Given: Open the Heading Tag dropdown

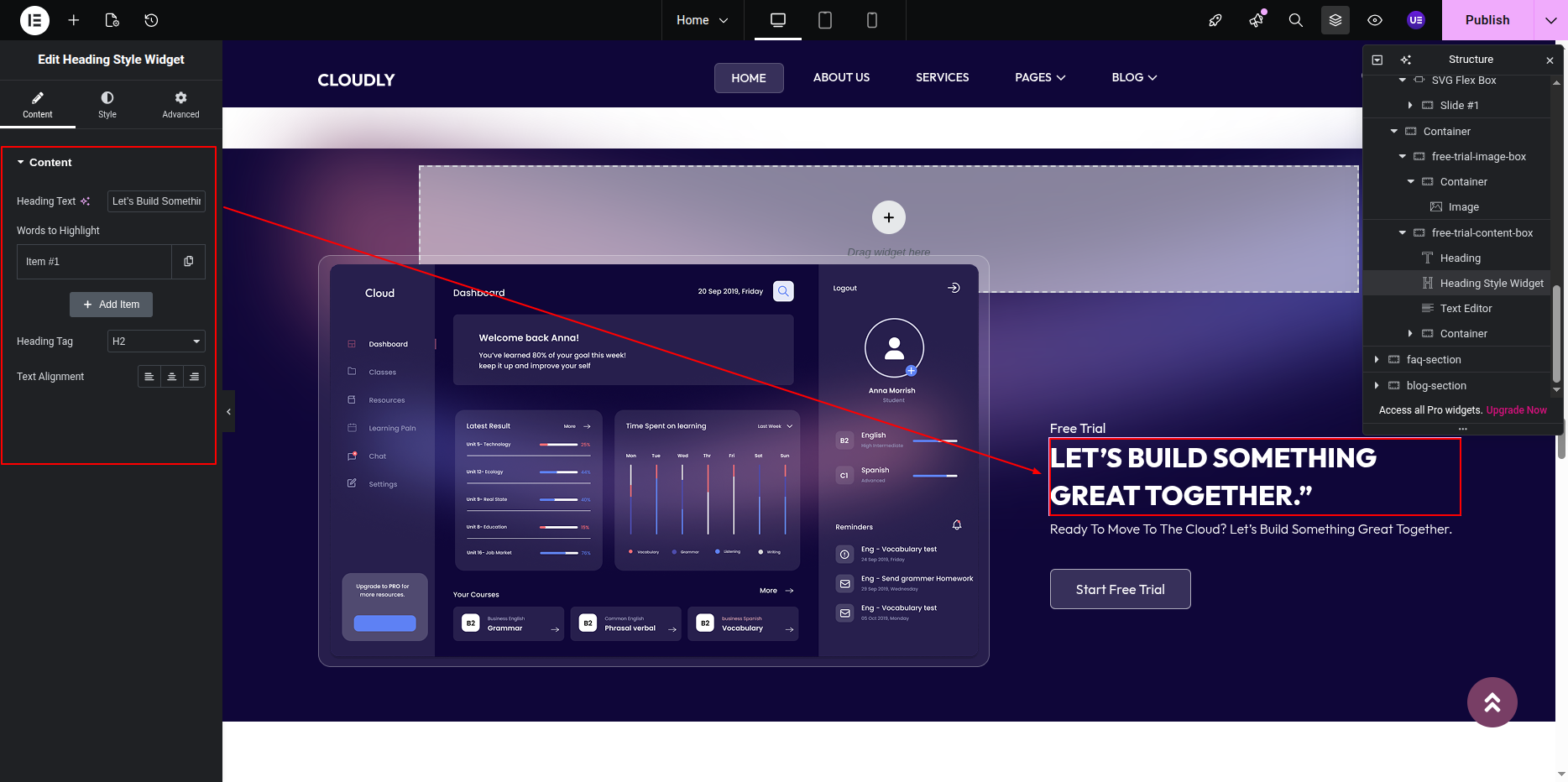Looking at the screenshot, I should [156, 341].
